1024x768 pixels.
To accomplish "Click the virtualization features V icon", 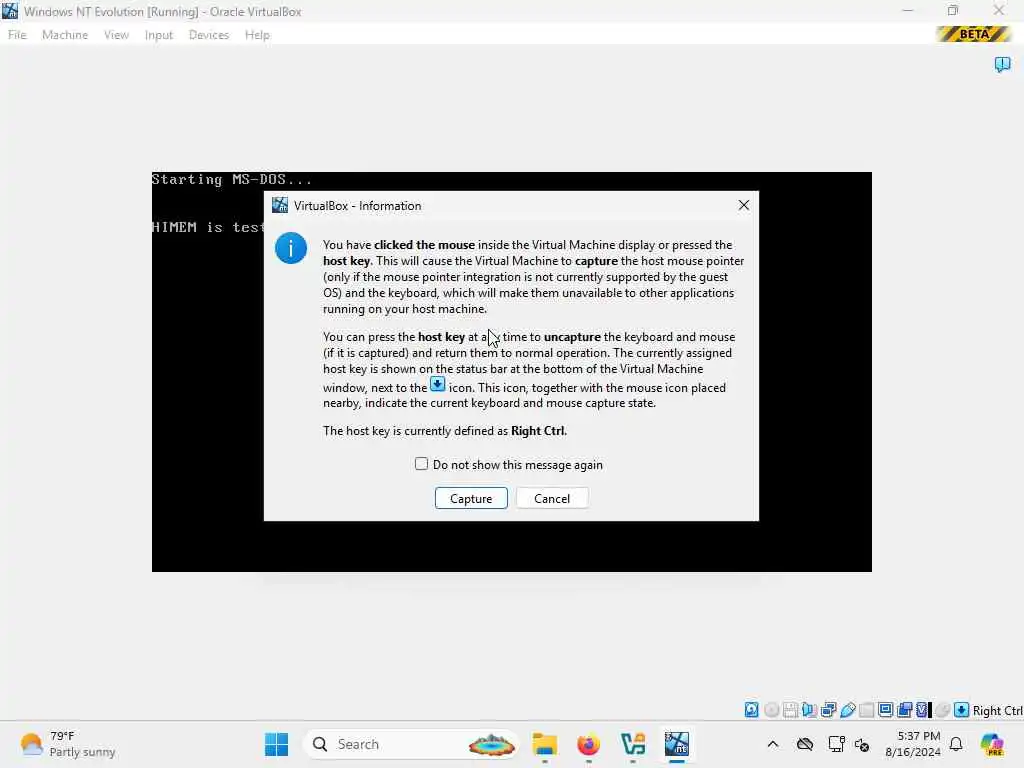I will point(923,710).
